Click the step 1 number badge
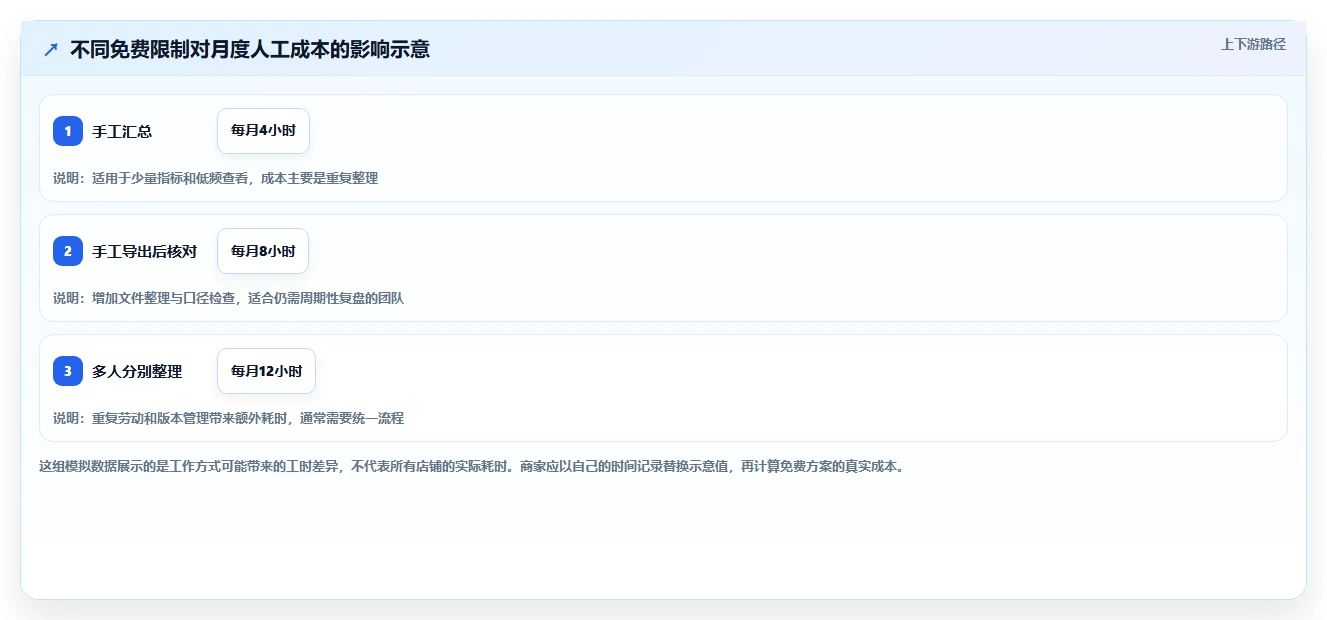Viewport: 1327px width, 620px height. [68, 131]
